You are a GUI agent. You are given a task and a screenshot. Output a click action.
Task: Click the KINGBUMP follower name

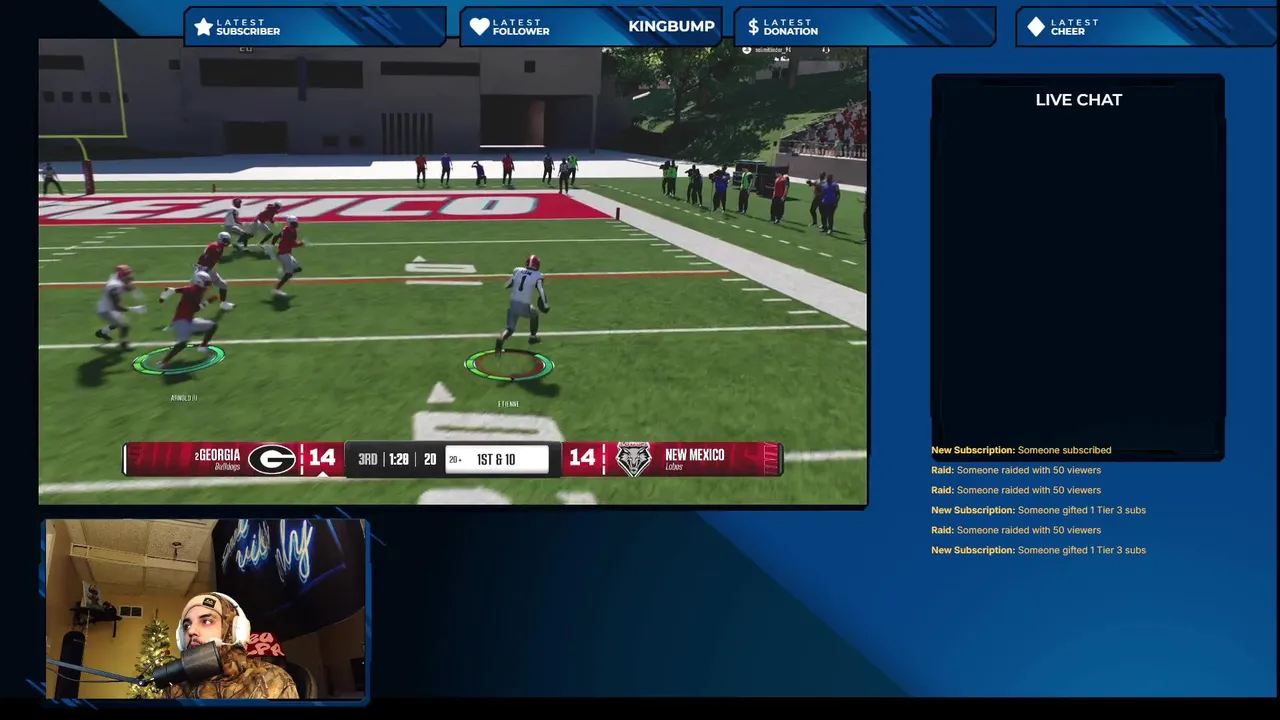pos(671,26)
